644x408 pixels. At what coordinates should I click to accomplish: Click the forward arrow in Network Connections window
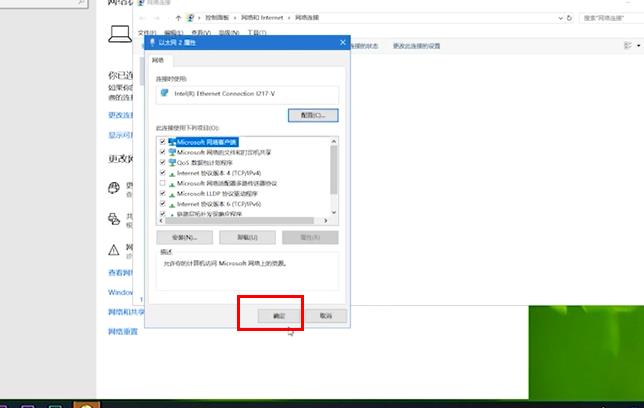[156, 18]
